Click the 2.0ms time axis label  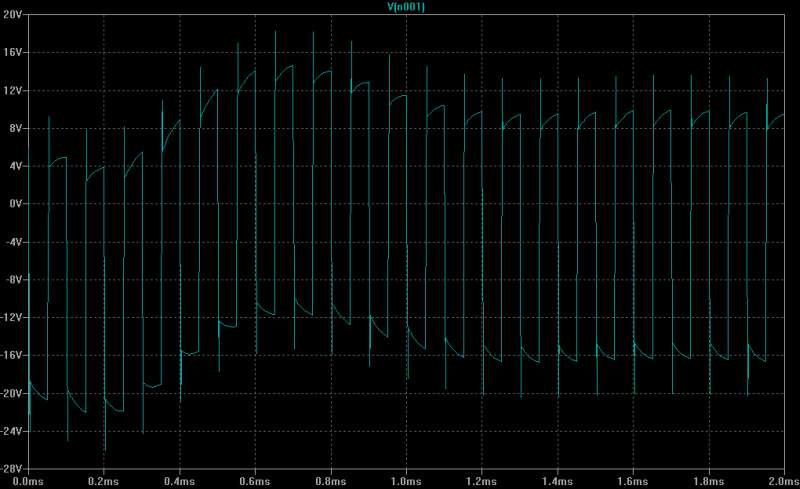tap(784, 481)
